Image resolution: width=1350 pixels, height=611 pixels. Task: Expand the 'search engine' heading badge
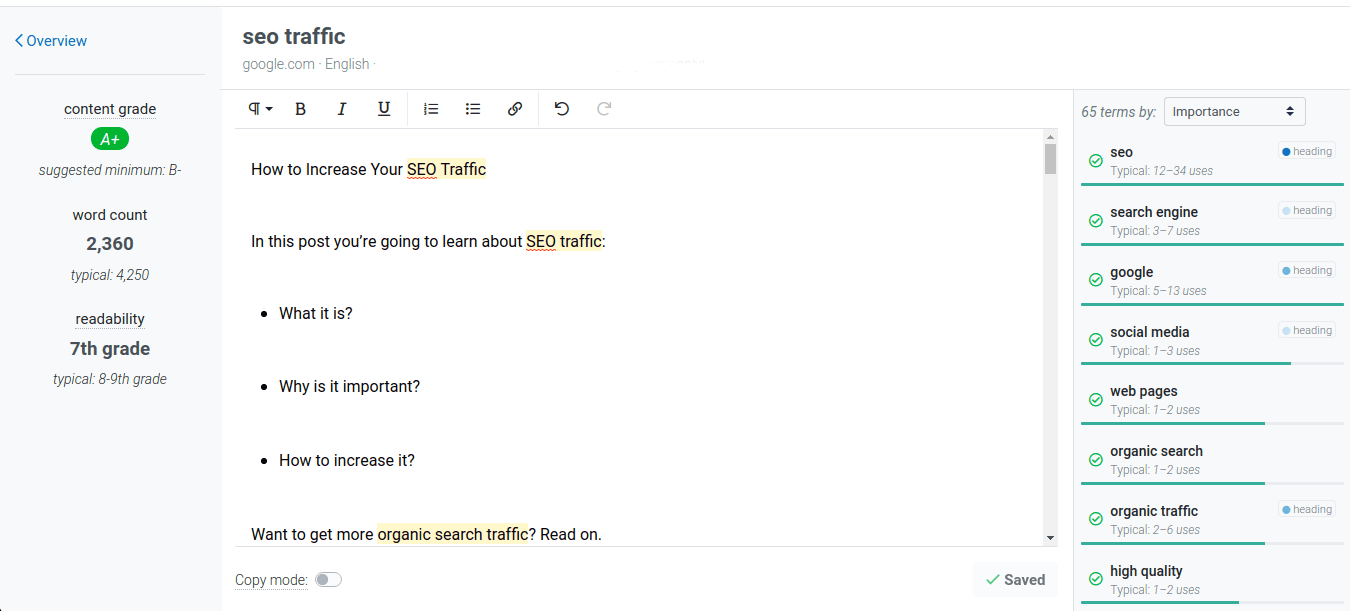click(1306, 210)
